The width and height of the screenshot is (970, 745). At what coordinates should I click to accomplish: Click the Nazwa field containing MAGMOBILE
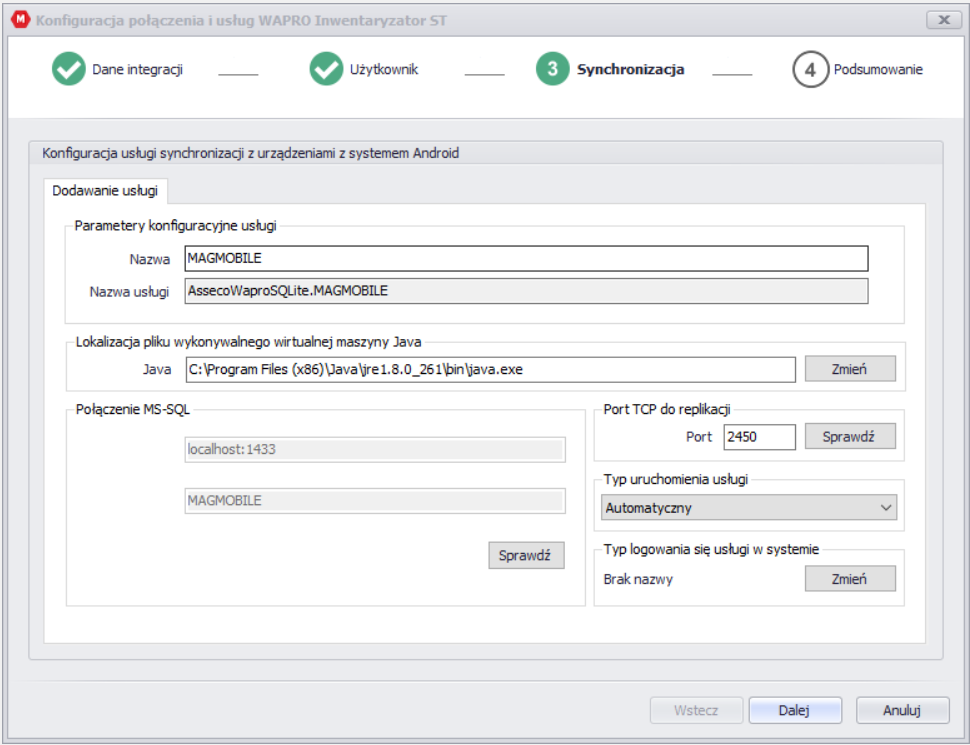click(526, 258)
